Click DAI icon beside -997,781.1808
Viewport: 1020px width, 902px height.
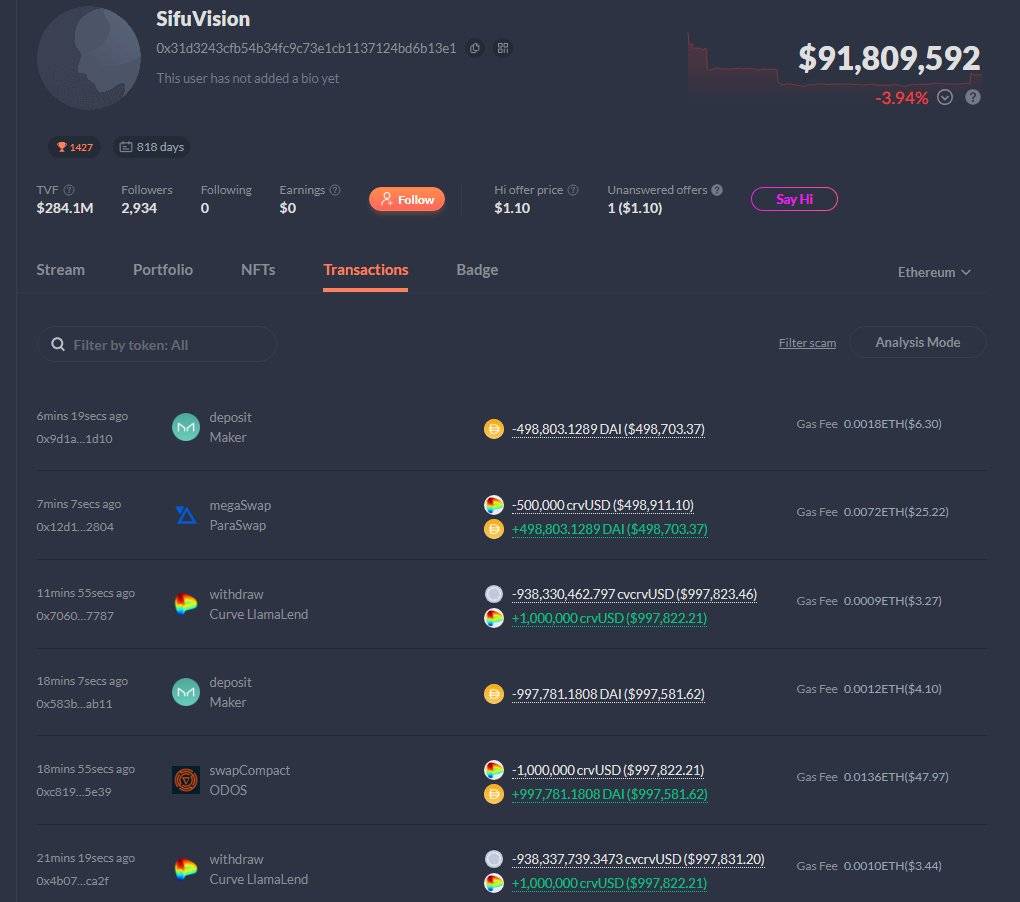pos(494,694)
